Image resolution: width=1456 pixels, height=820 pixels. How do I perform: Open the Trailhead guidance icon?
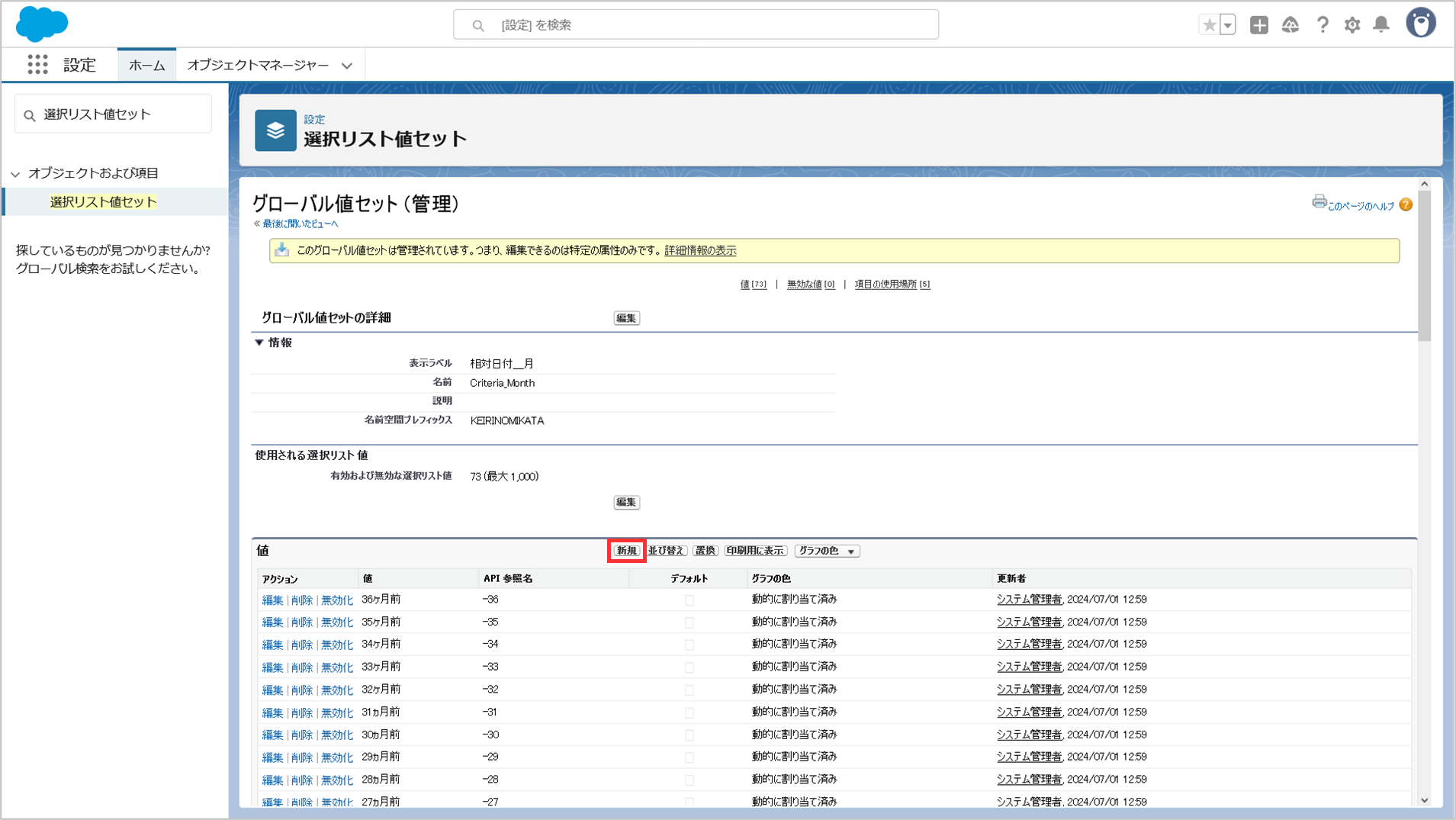coord(1290,25)
